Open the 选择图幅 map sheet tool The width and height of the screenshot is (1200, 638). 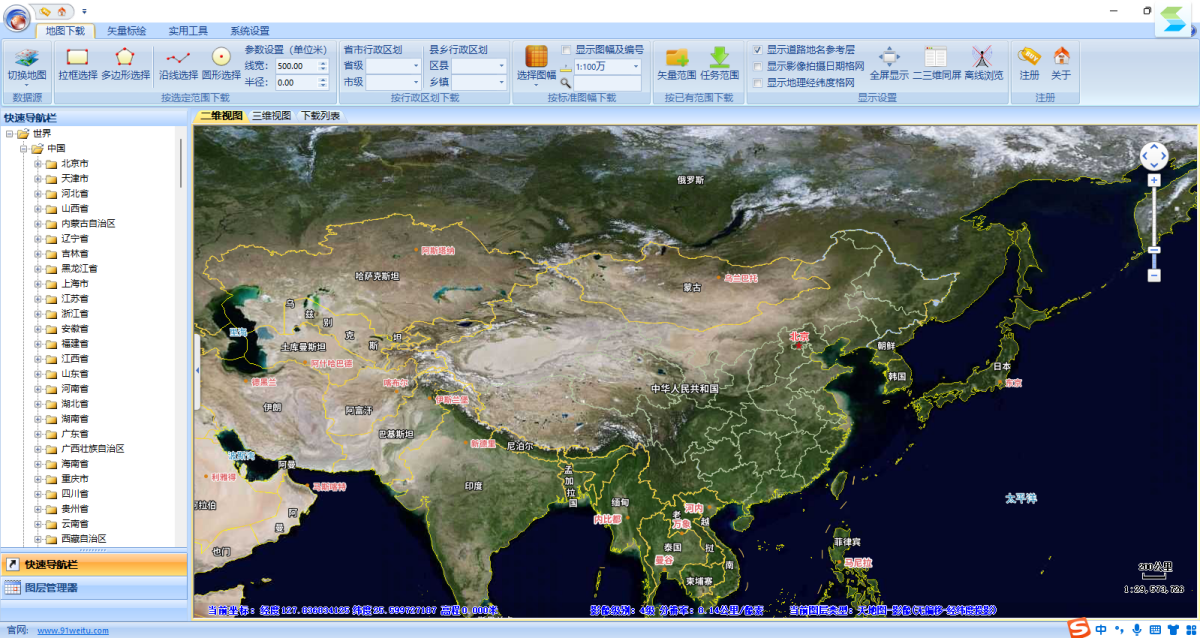tap(536, 65)
